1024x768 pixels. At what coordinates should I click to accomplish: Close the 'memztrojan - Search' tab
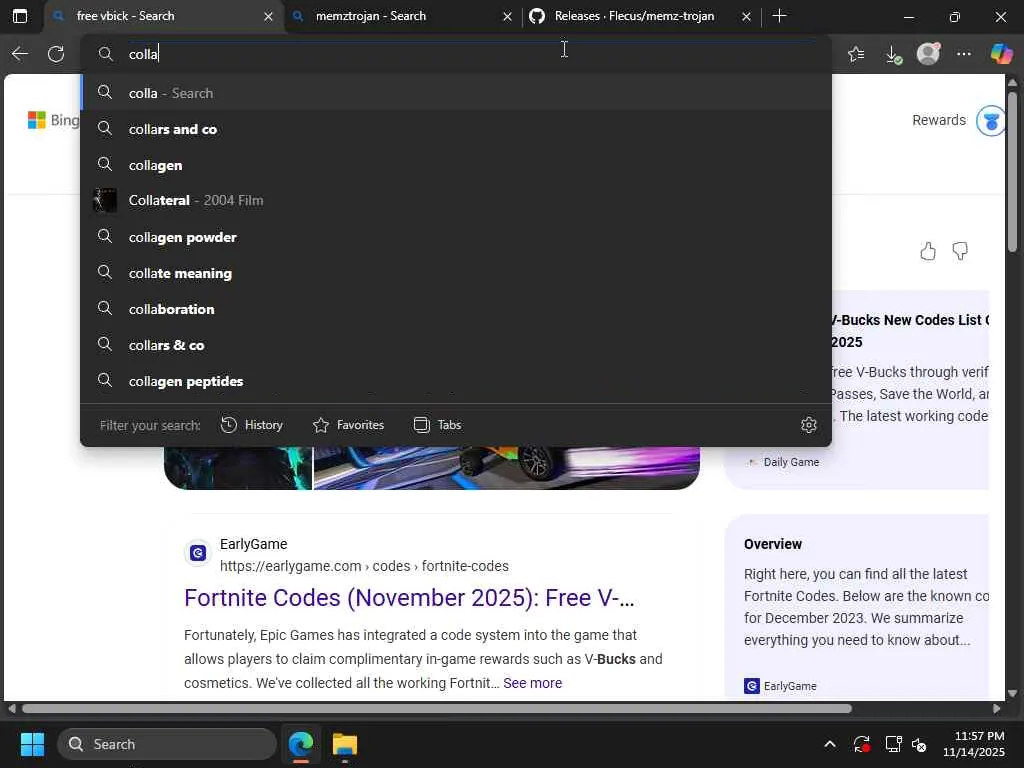pos(507,17)
